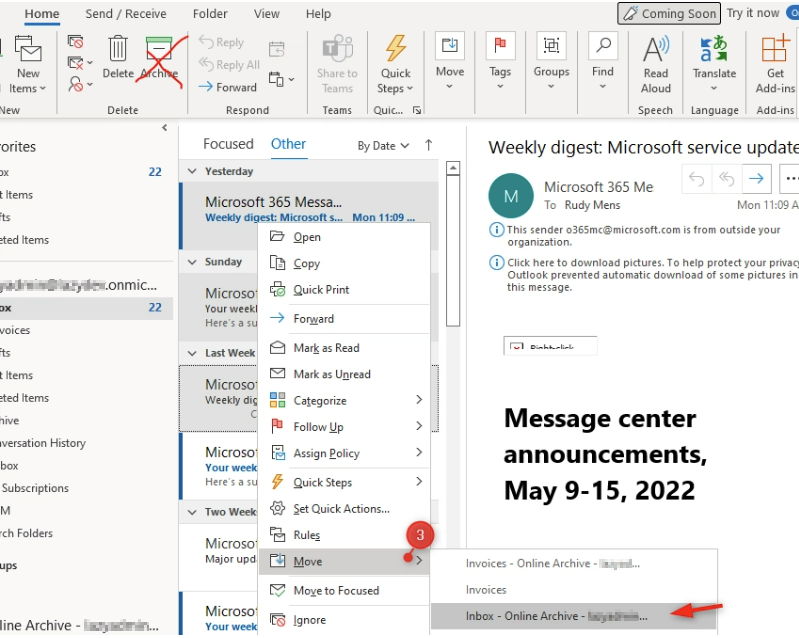Click reply-all arrows in reading pane
The width and height of the screenshot is (799, 638).
click(726, 178)
